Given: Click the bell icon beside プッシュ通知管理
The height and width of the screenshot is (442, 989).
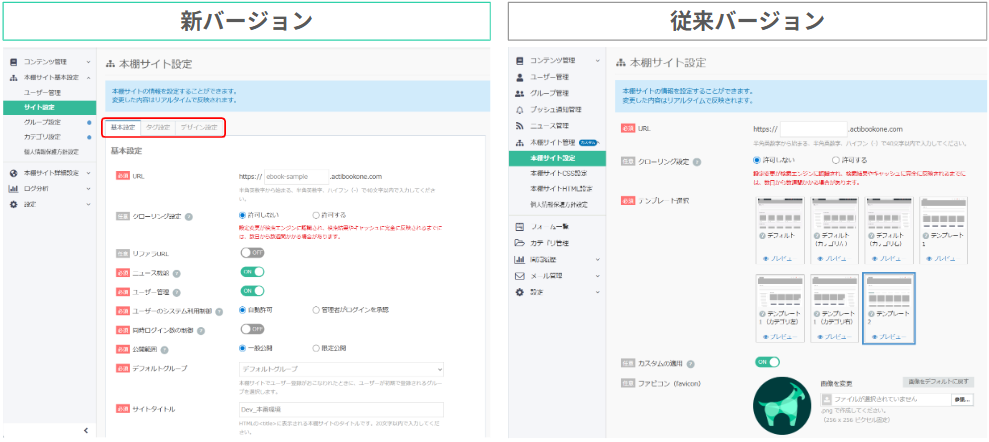Looking at the screenshot, I should click(x=520, y=109).
